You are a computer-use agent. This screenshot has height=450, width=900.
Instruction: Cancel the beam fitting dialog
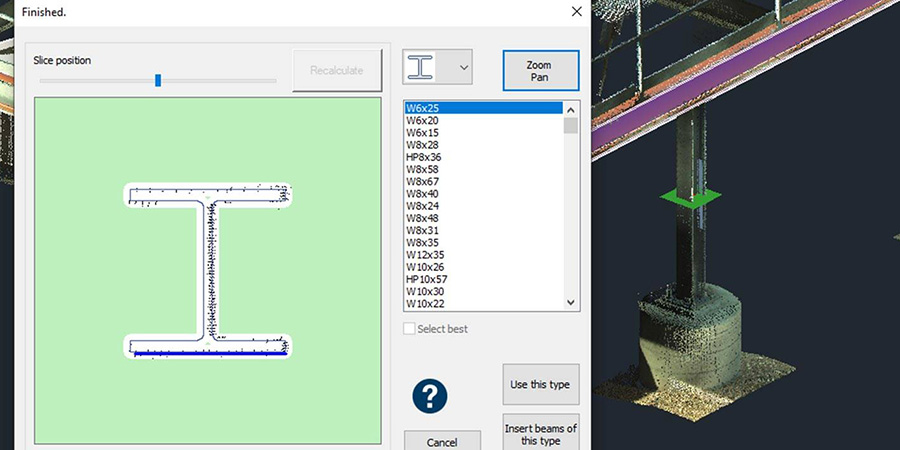(441, 441)
